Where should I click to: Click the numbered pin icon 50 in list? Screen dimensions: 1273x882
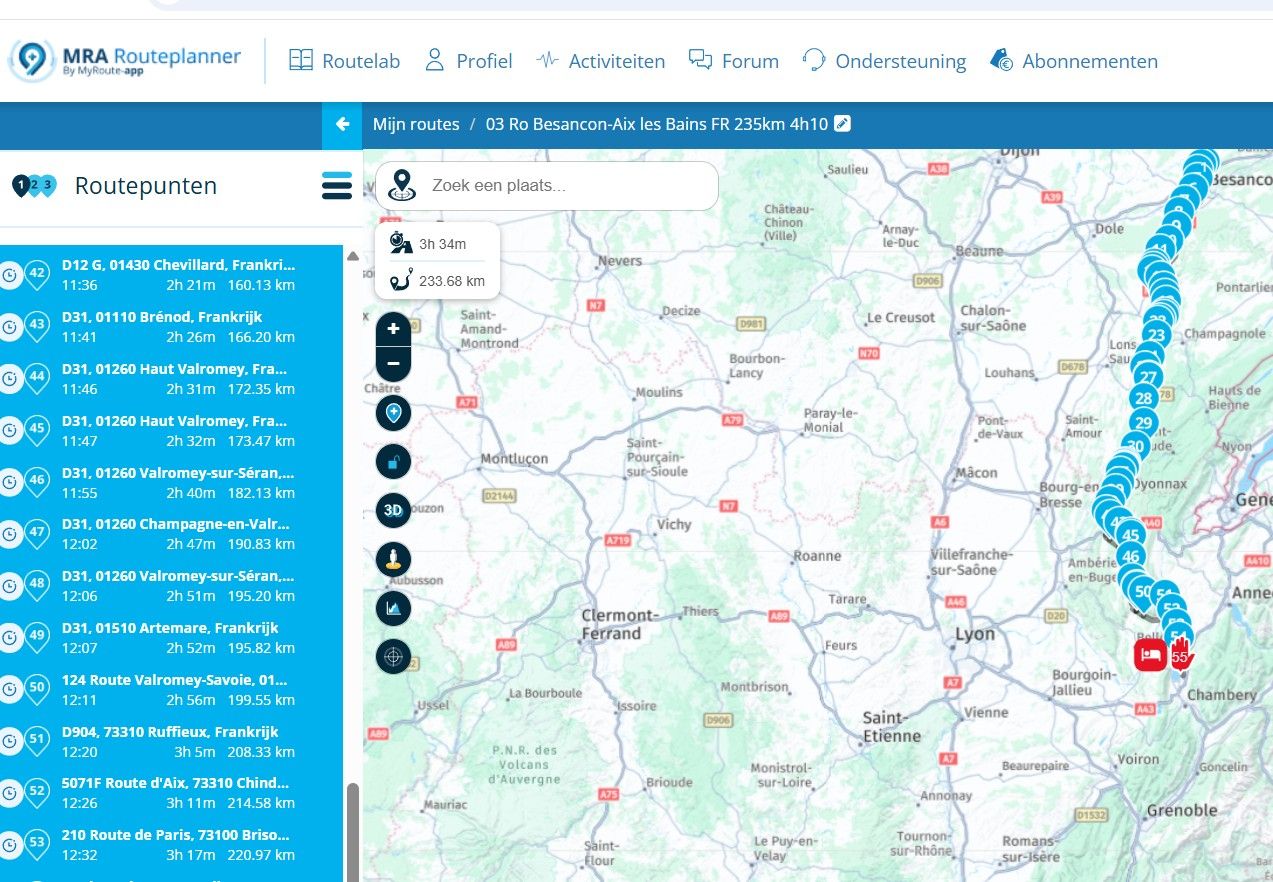(x=38, y=690)
